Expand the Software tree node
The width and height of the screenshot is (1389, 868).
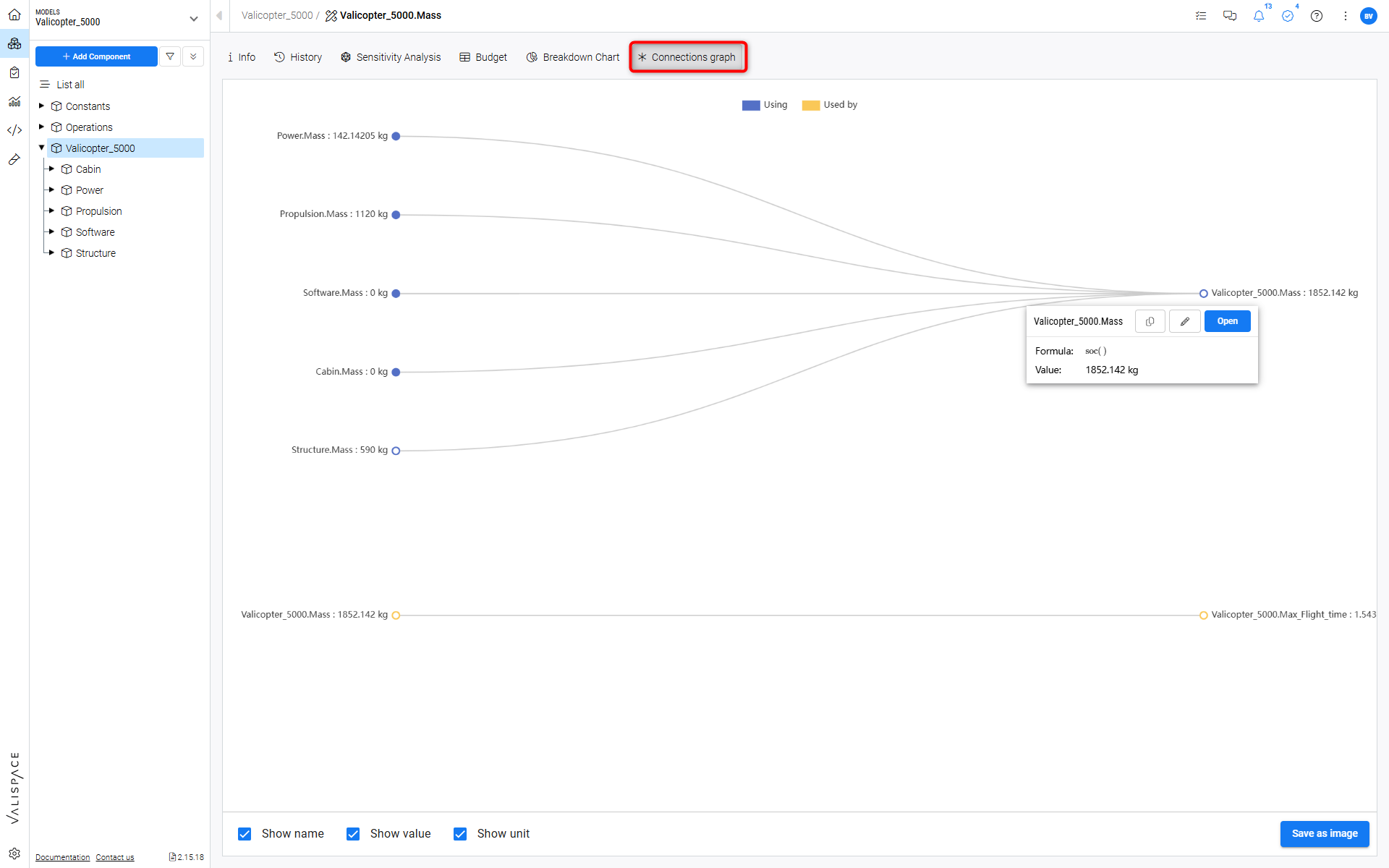51,231
